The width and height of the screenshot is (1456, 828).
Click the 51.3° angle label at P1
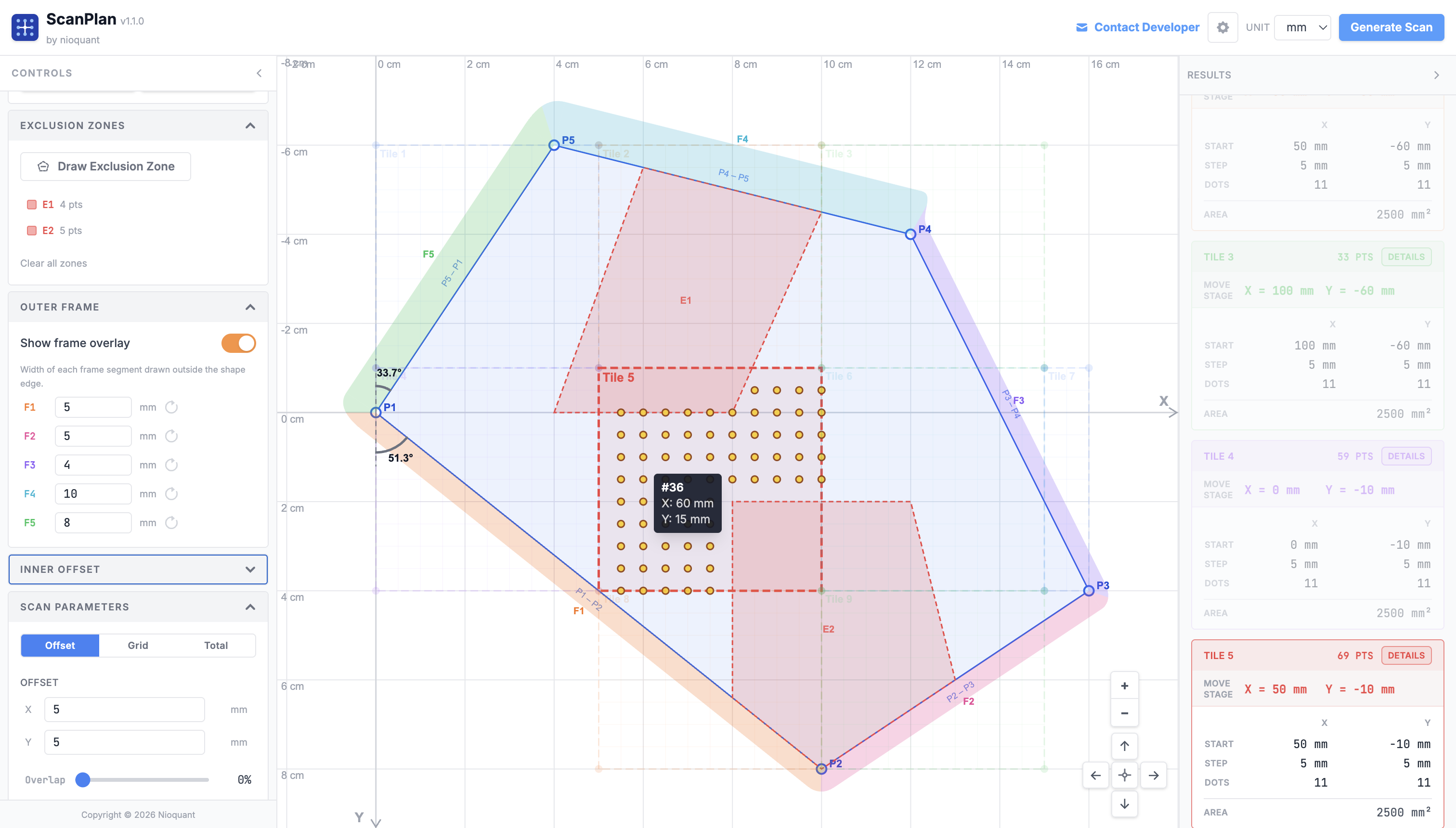401,458
